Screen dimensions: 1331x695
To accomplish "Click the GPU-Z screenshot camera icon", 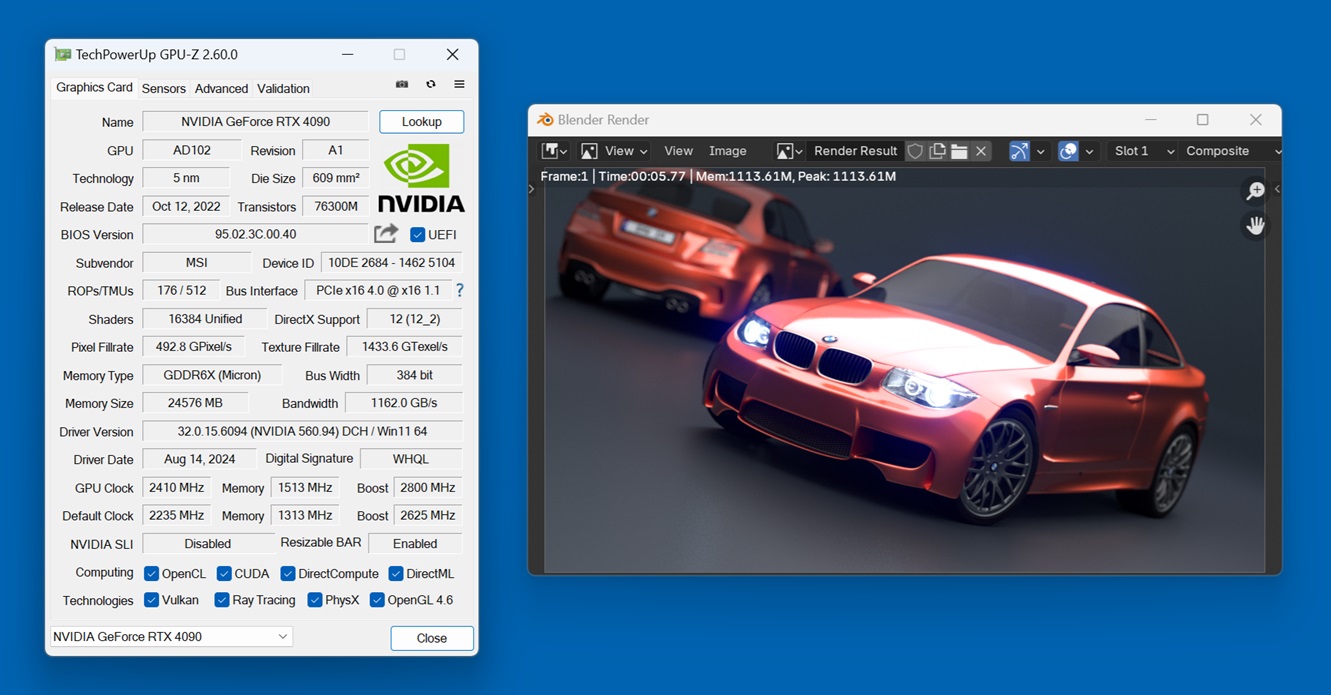I will point(402,85).
